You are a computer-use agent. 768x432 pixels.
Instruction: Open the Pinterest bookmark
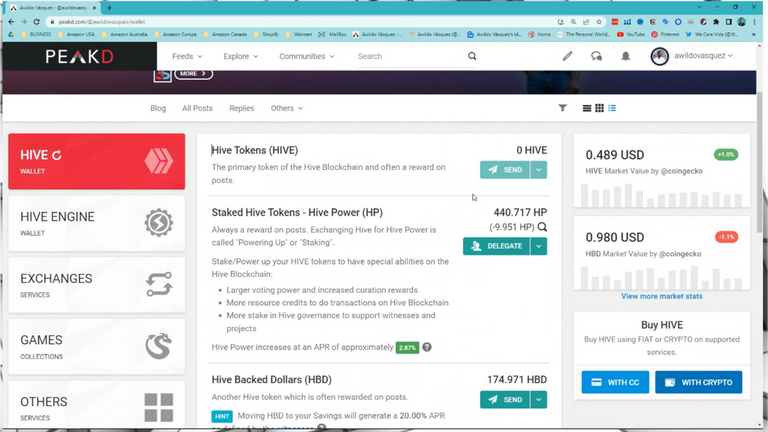coord(665,34)
